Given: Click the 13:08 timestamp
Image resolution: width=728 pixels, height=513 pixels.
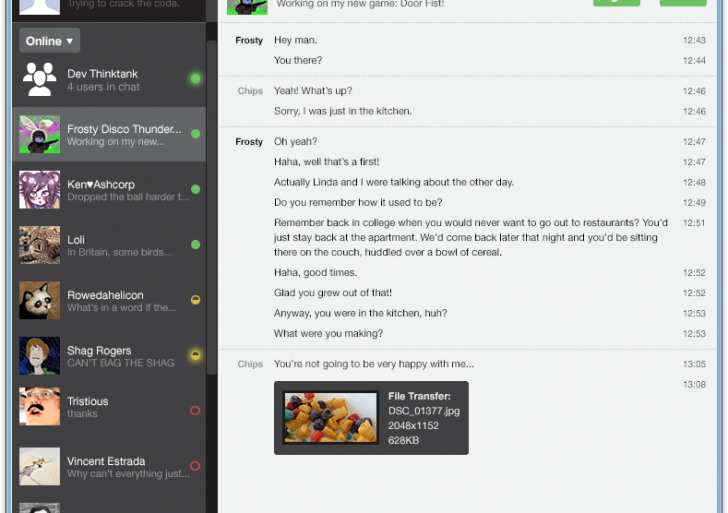Looking at the screenshot, I should (694, 384).
